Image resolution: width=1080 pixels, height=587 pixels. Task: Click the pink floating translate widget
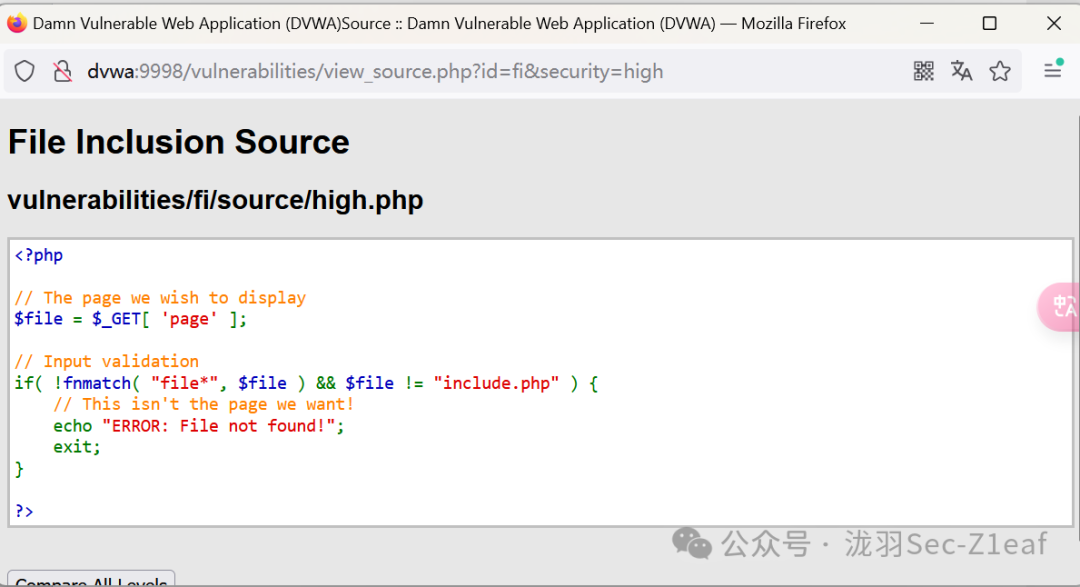point(1059,307)
